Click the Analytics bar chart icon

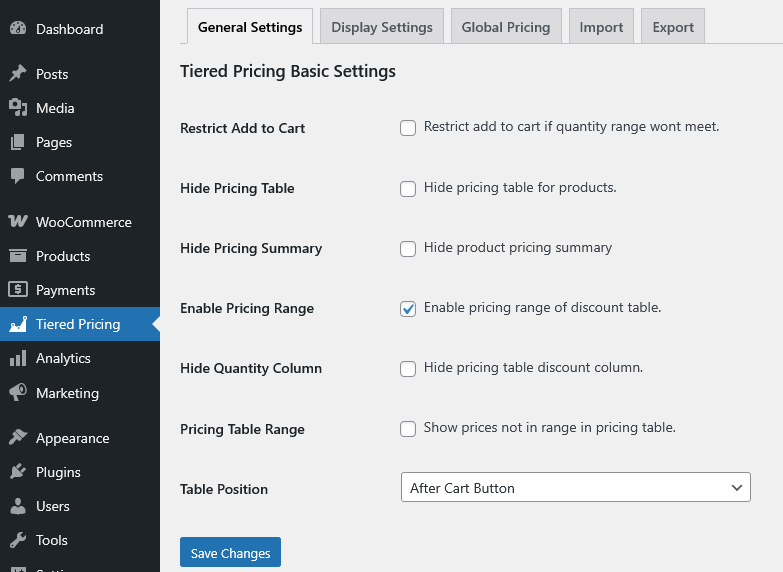coord(18,358)
